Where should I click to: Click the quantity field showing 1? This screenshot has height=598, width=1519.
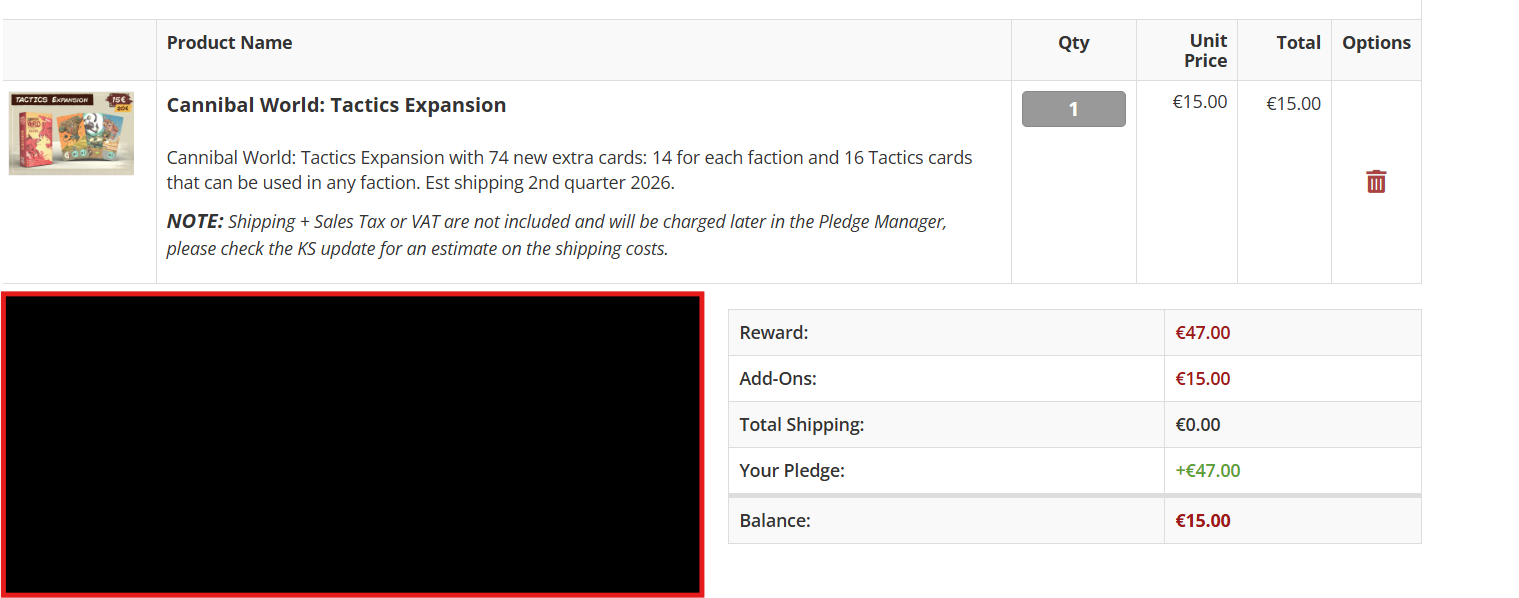click(1073, 109)
